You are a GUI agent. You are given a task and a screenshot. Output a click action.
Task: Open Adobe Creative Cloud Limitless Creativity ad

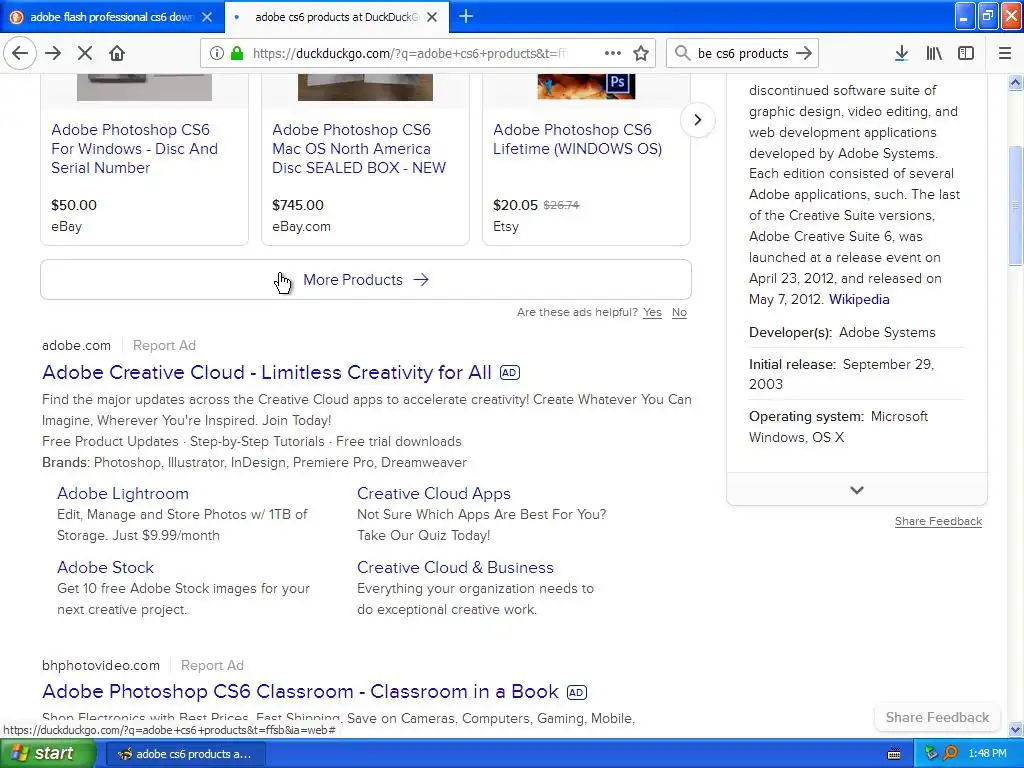click(266, 372)
